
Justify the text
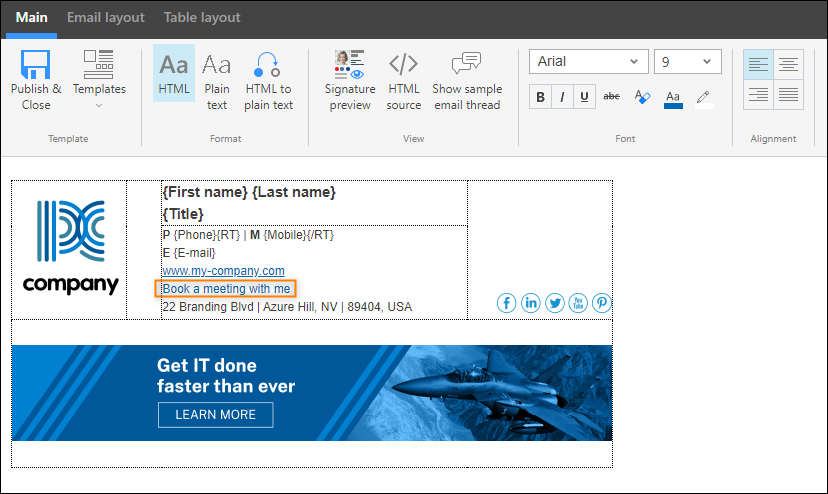(x=788, y=95)
